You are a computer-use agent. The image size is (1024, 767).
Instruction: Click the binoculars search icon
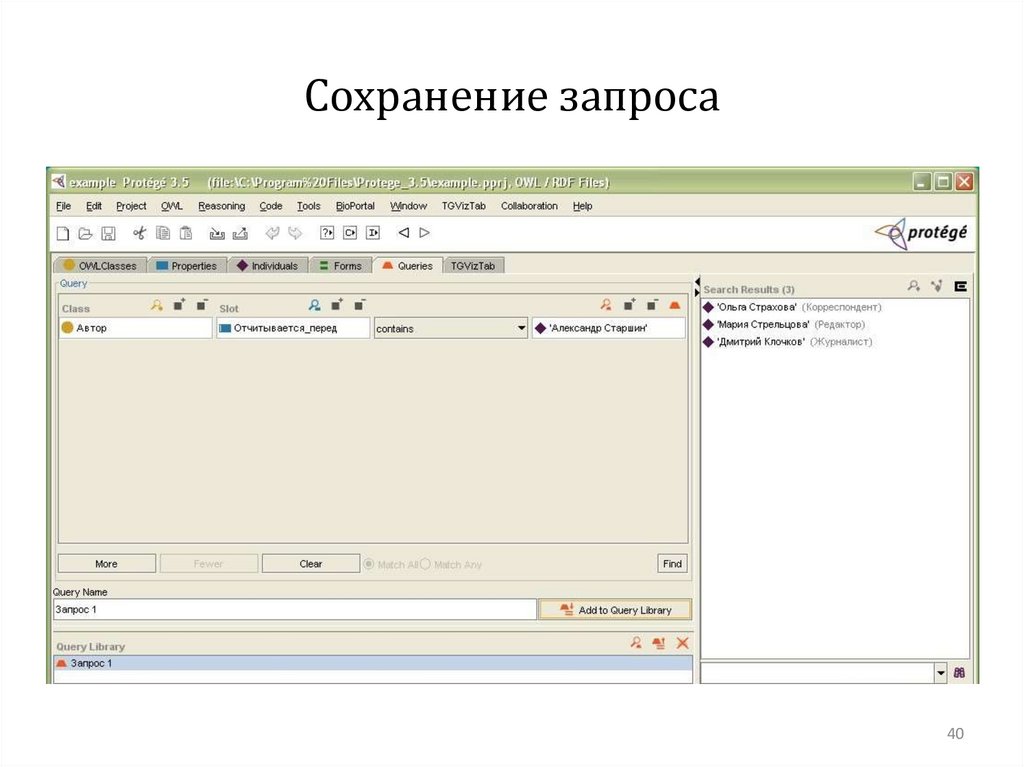coord(959,673)
